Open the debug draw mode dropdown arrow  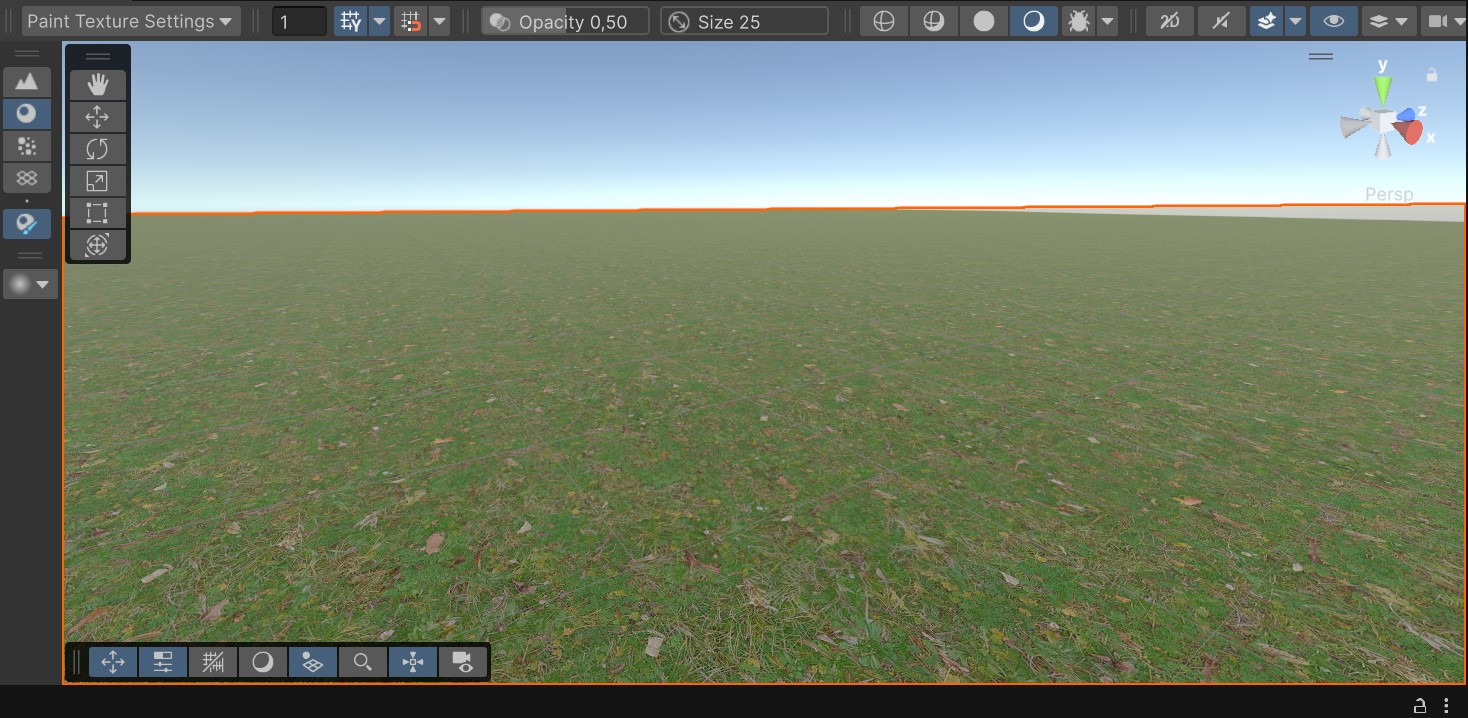(1107, 21)
